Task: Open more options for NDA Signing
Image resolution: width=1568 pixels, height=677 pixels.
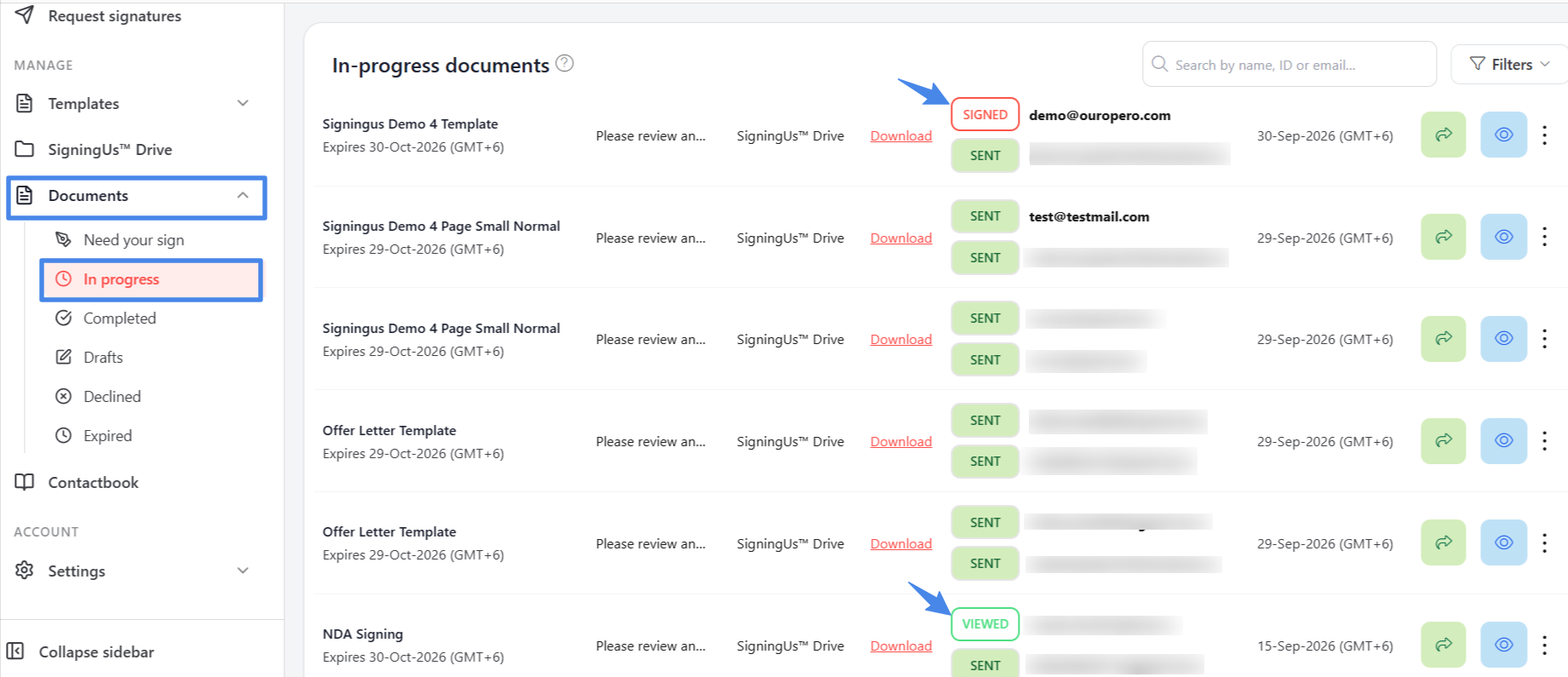Action: [1544, 645]
